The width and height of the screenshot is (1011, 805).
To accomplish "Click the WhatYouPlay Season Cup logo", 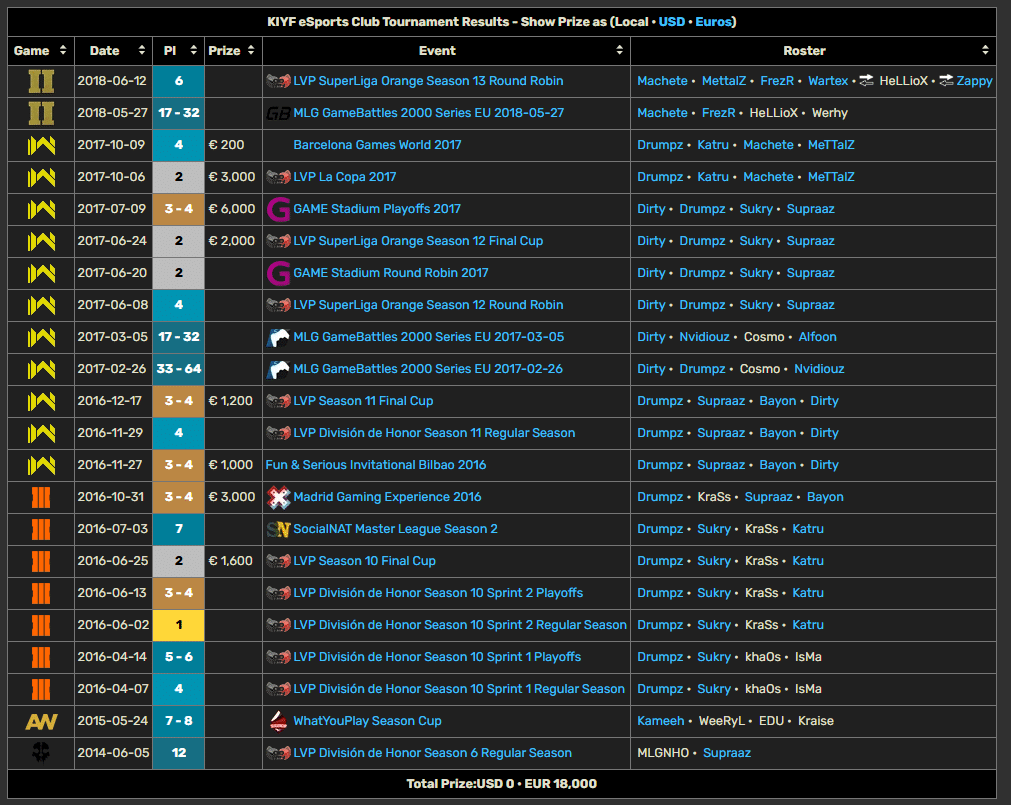I will tap(279, 721).
